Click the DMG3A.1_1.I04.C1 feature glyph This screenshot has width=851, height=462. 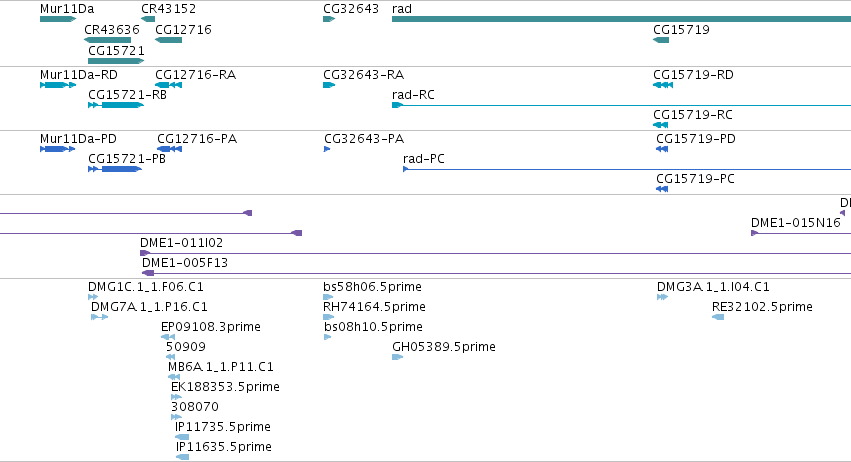pos(662,297)
